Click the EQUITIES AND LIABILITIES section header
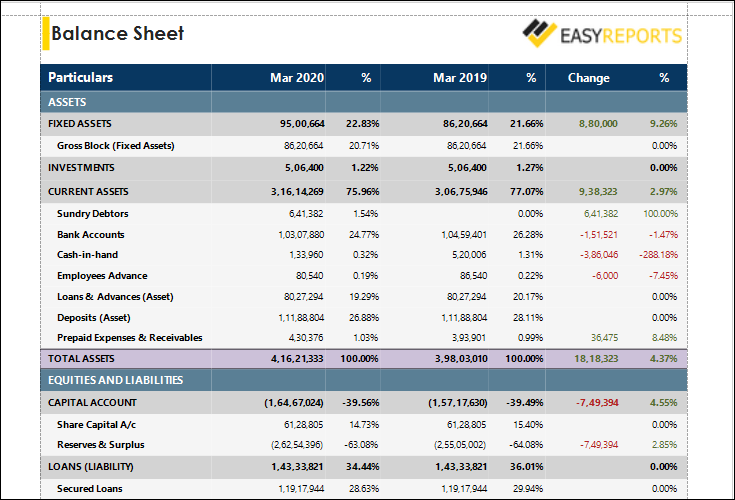The image size is (735, 500). coord(115,380)
